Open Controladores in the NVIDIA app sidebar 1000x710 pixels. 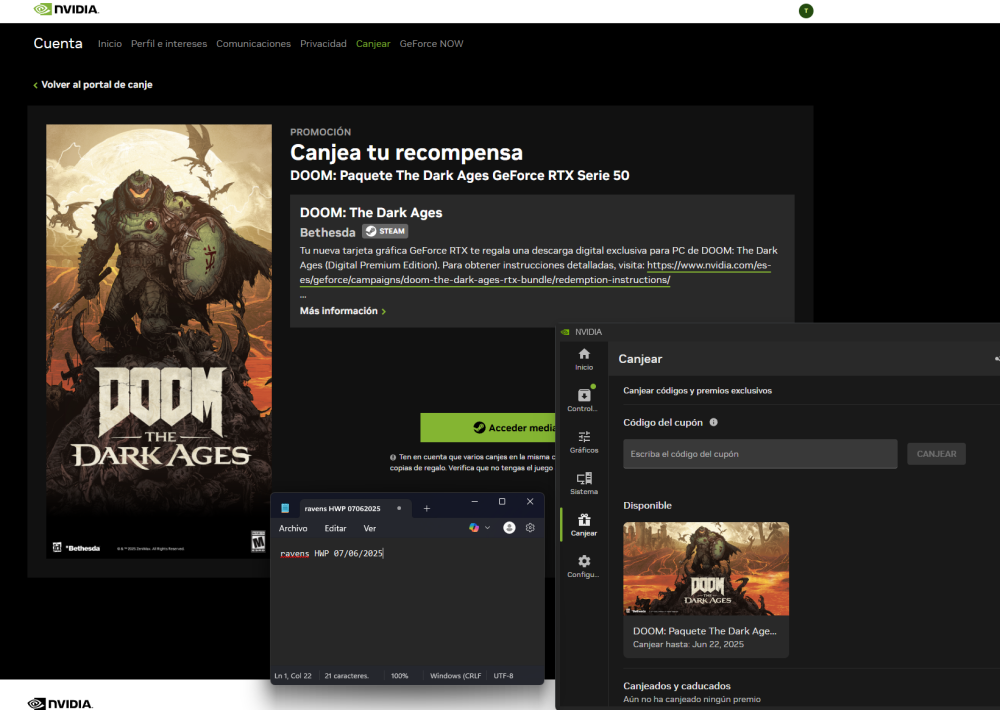click(x=584, y=401)
